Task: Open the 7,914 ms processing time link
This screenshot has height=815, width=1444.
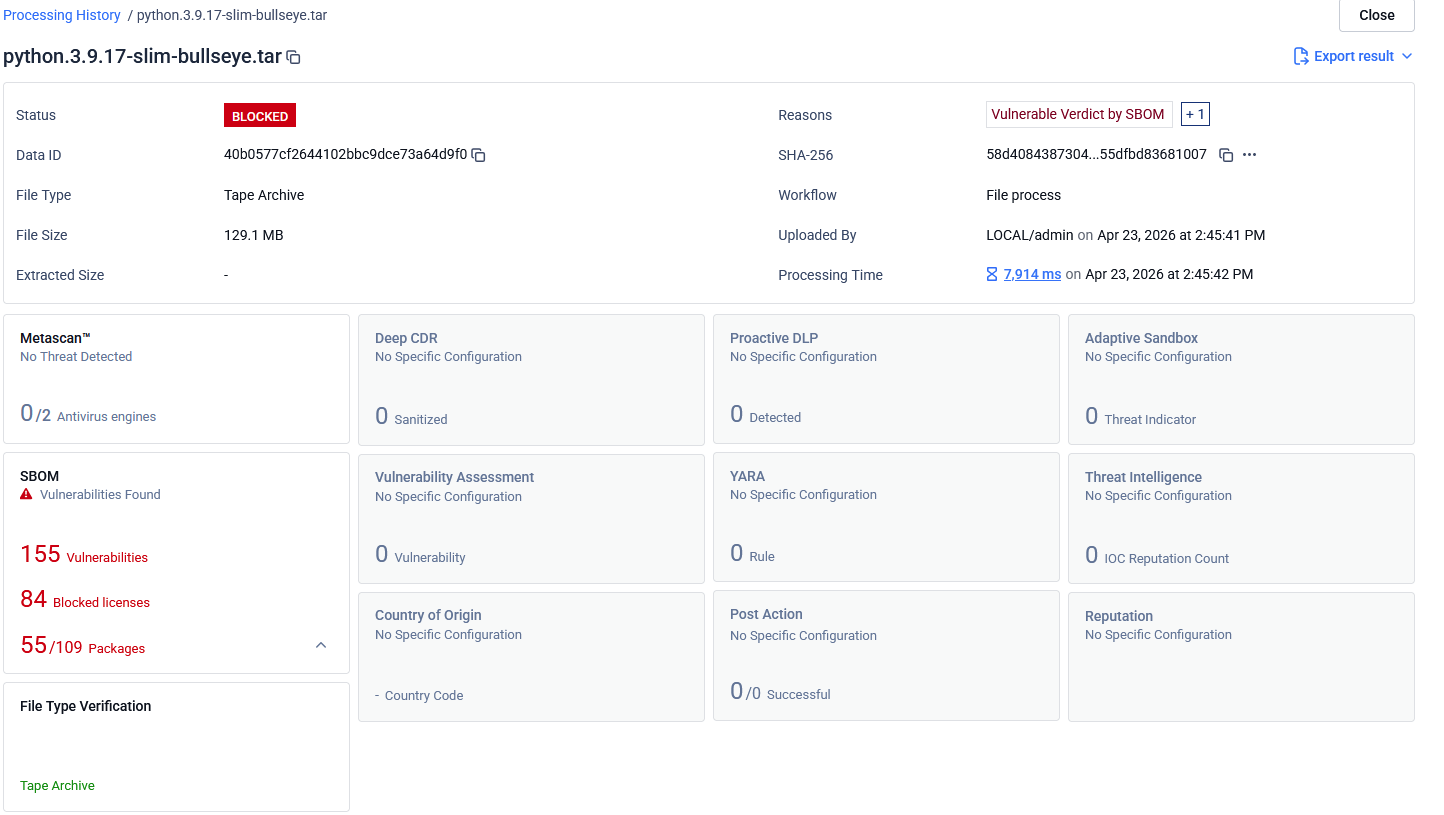Action: coord(1032,274)
